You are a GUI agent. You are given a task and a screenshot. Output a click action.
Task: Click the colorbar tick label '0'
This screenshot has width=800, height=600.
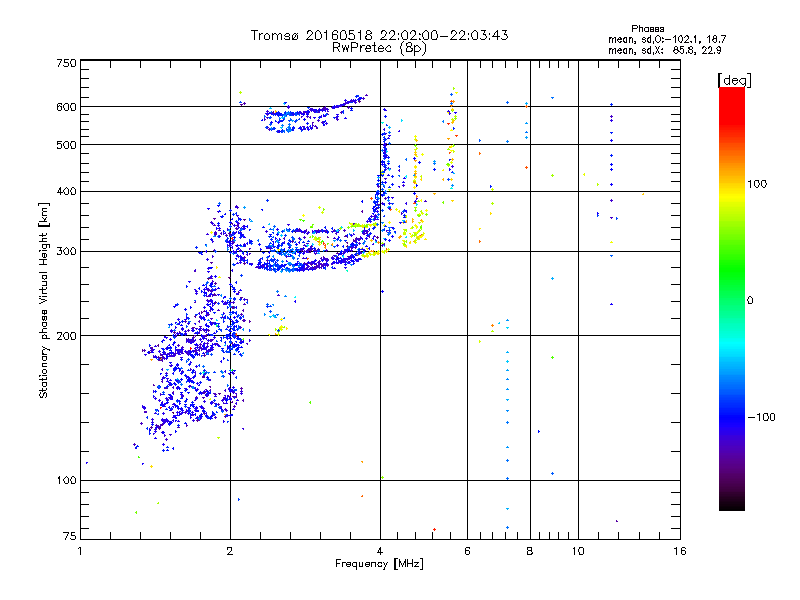(x=750, y=300)
